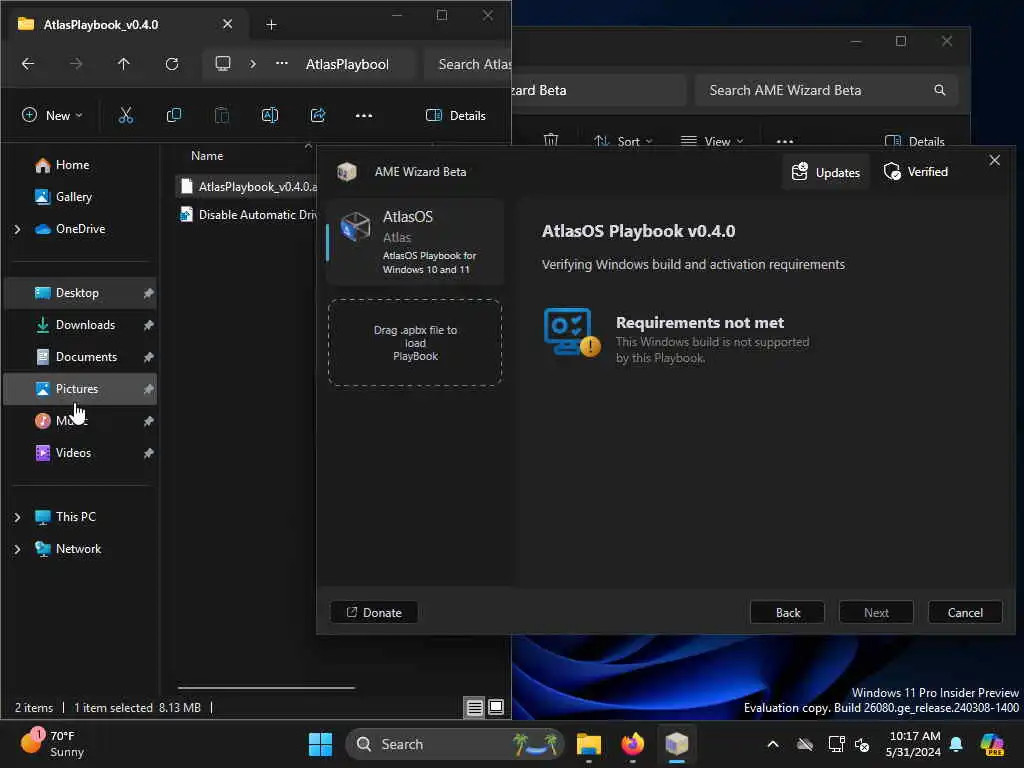The height and width of the screenshot is (768, 1024).
Task: Expand the OneDrive tree node
Action: 18,229
